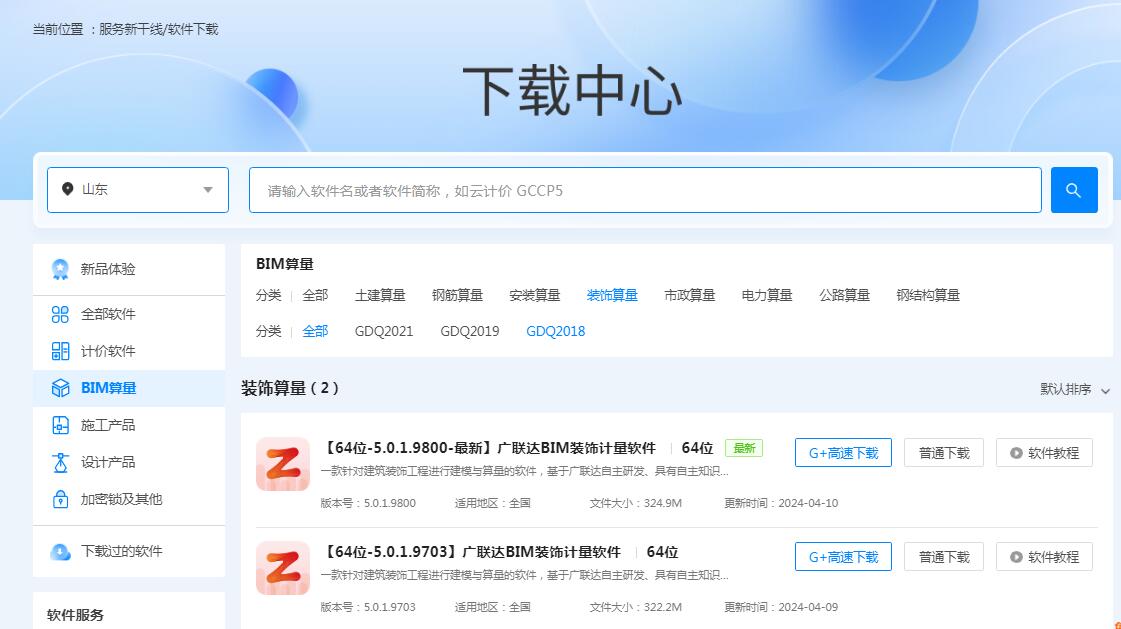Click the 新品体验 medal icon
The image size is (1121, 629).
60,269
